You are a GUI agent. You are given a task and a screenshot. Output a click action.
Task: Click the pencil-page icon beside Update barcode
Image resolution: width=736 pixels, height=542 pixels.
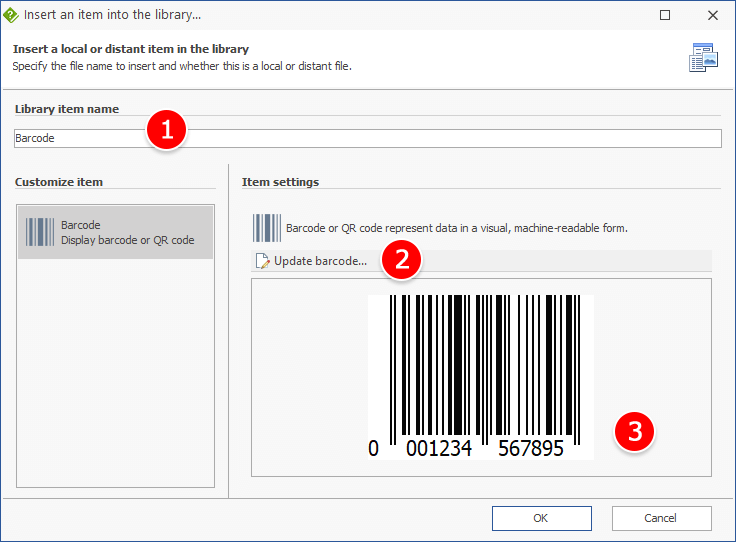(x=262, y=261)
